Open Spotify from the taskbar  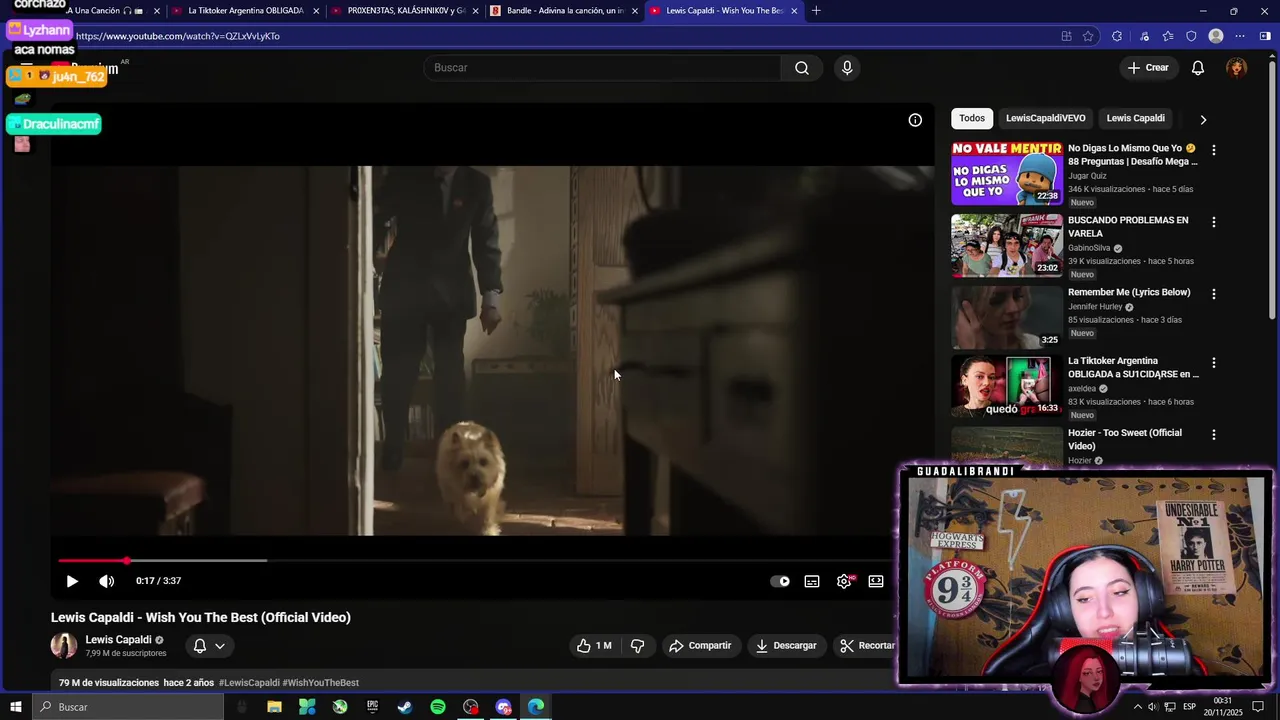(x=438, y=707)
